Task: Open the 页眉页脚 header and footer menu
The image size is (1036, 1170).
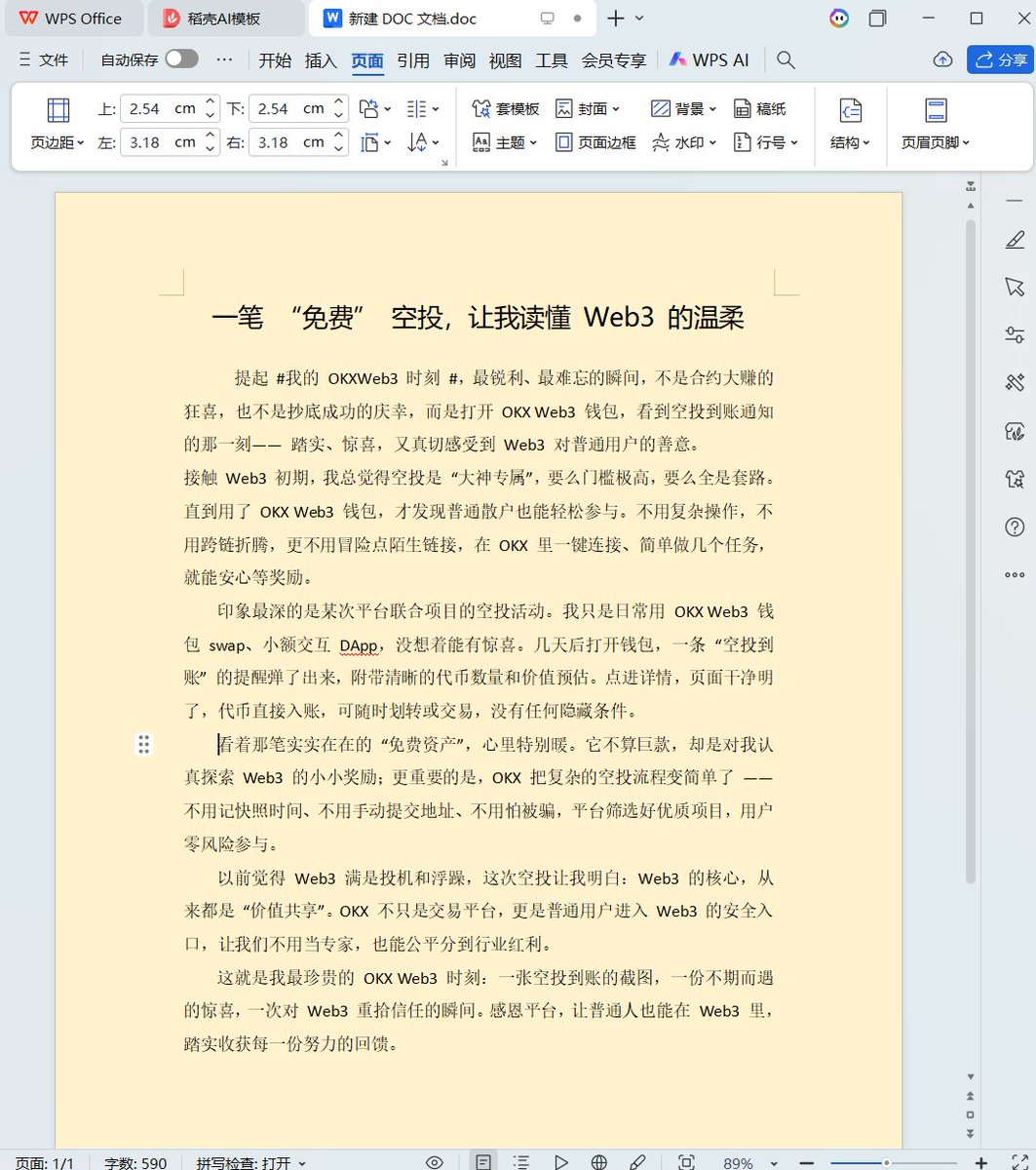Action: click(x=936, y=125)
